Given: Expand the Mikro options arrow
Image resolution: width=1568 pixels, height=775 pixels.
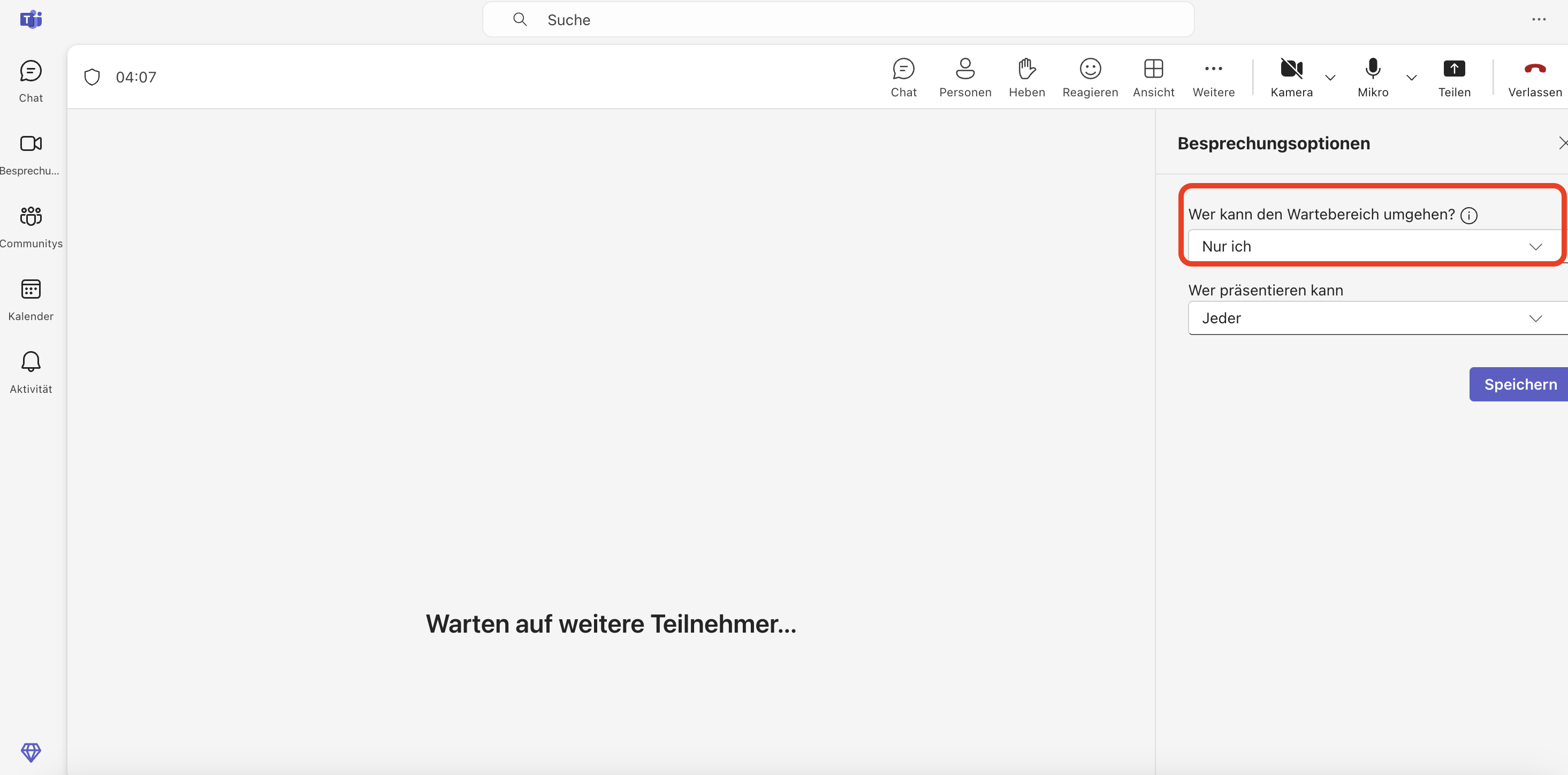Looking at the screenshot, I should (x=1412, y=77).
